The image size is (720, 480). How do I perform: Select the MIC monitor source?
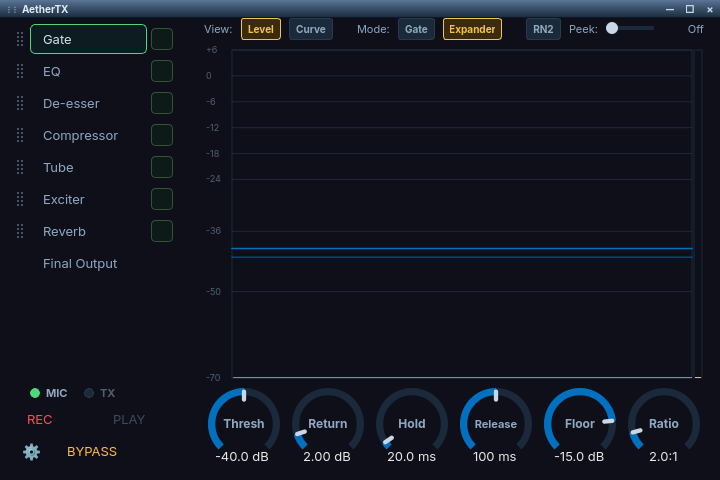[49, 393]
